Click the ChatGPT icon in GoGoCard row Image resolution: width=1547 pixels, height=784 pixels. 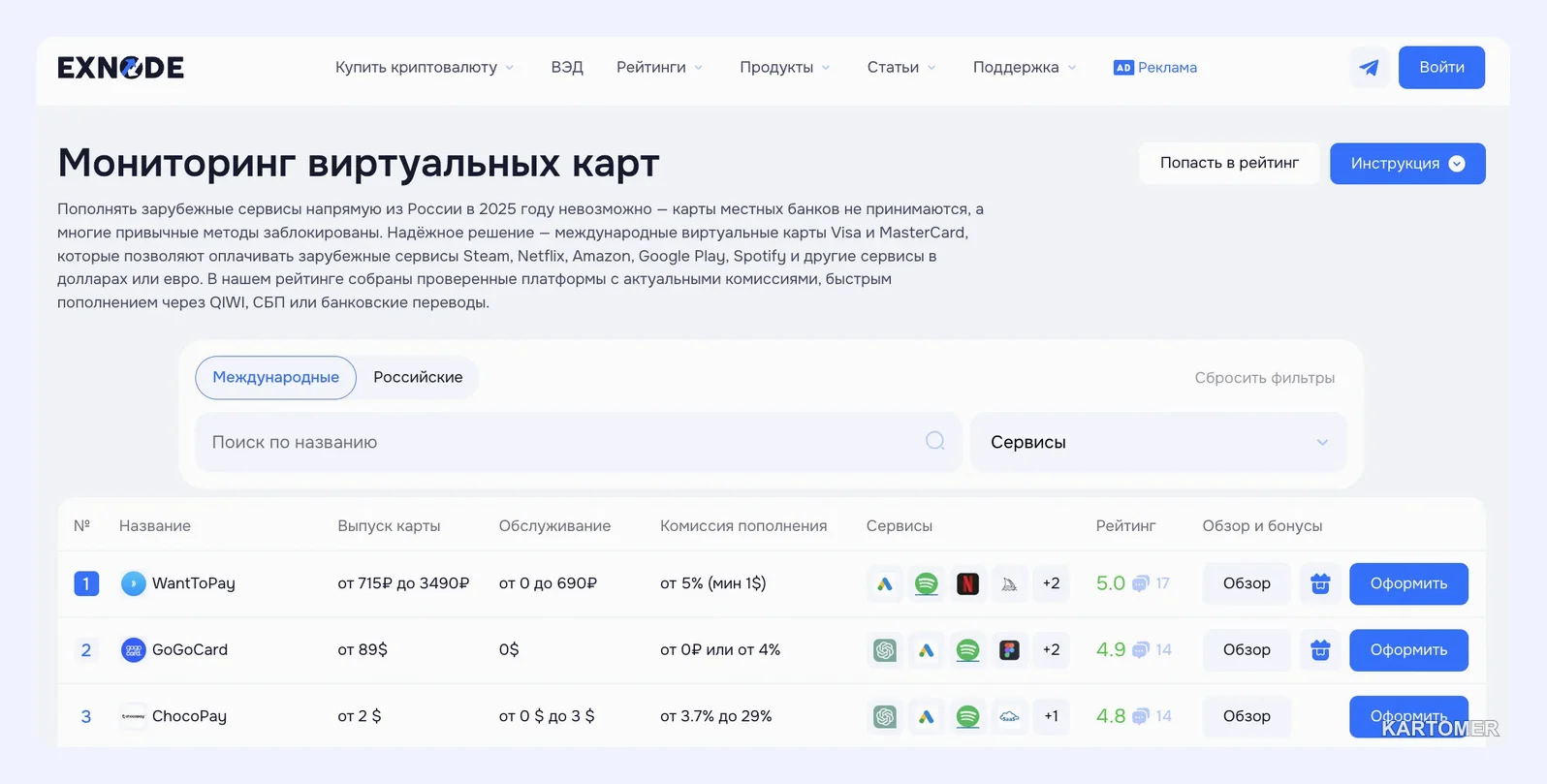885,650
